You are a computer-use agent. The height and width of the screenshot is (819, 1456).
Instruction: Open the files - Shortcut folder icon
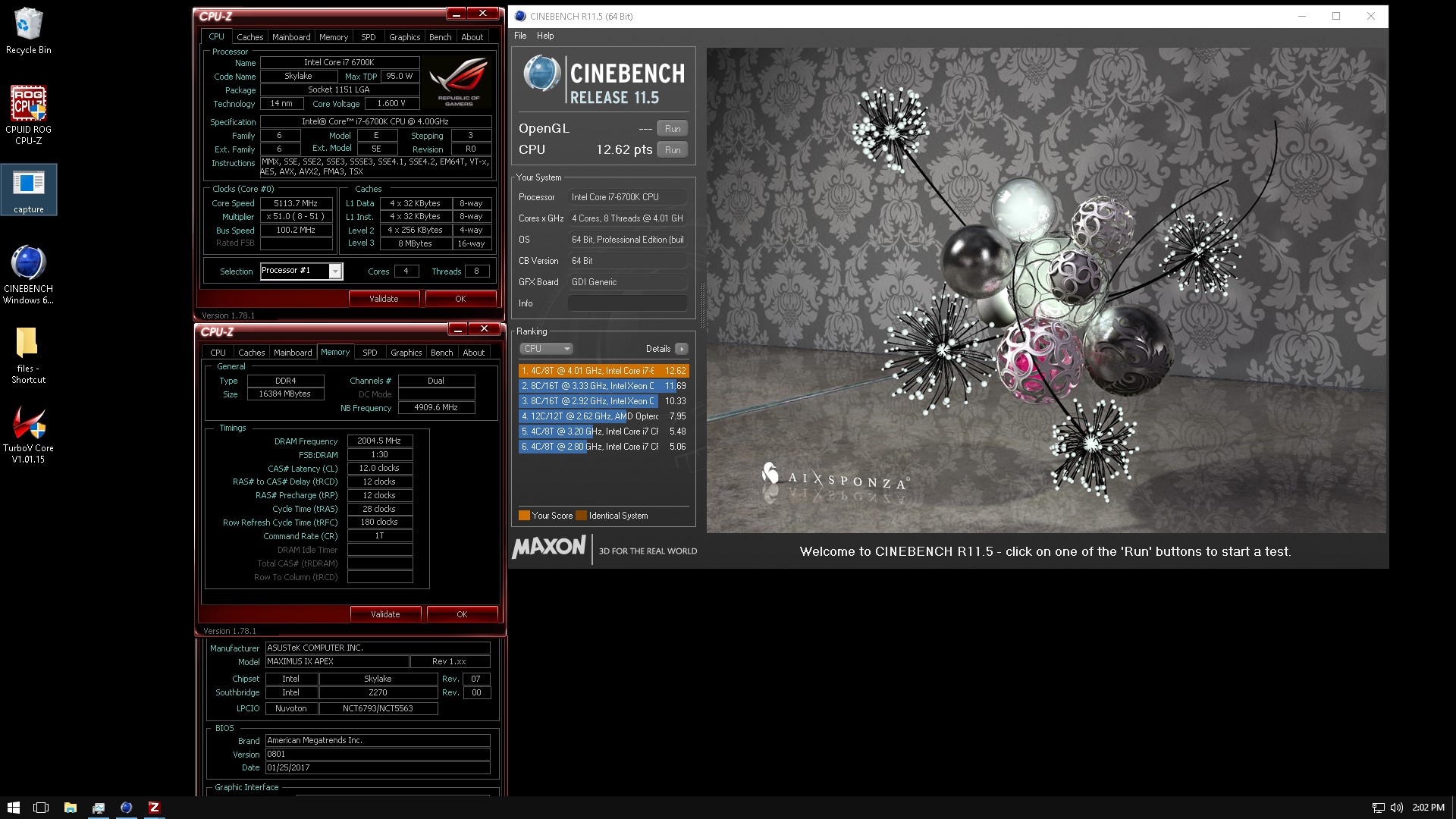point(28,355)
